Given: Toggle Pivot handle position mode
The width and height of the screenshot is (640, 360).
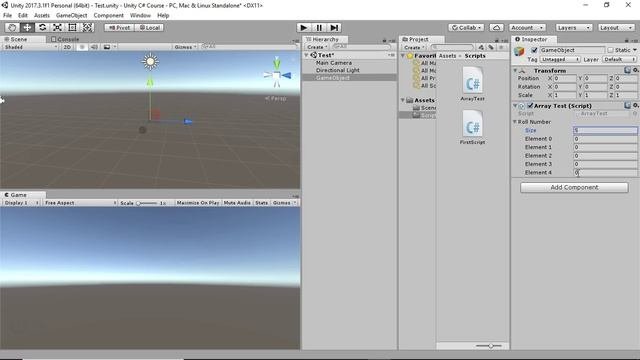Looking at the screenshot, I should (x=119, y=27).
